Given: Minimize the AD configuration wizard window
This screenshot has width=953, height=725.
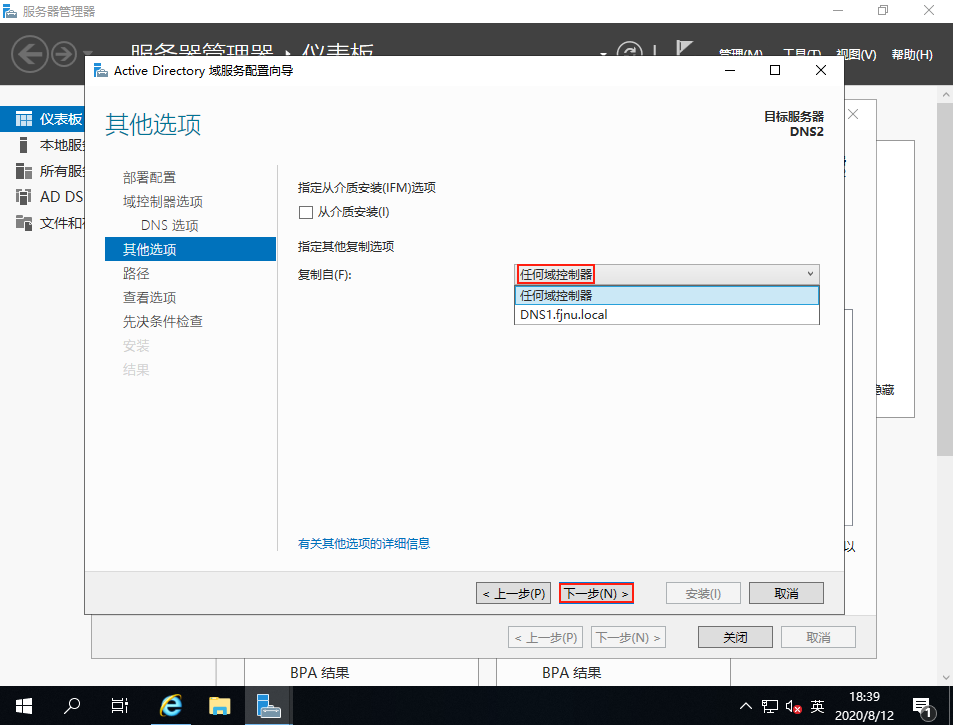Looking at the screenshot, I should tap(730, 70).
